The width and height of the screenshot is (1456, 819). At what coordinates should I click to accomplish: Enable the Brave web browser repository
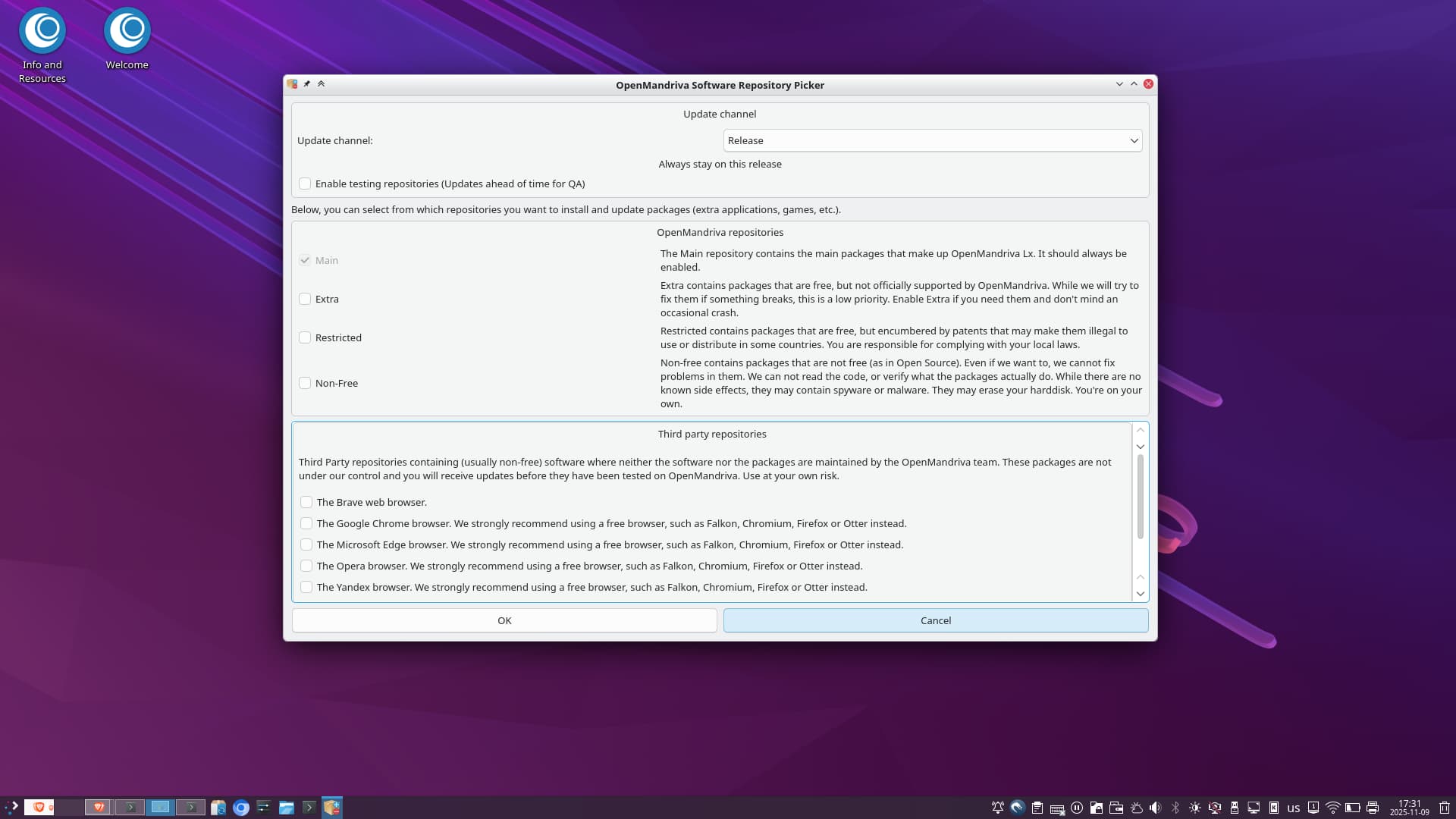click(x=306, y=502)
